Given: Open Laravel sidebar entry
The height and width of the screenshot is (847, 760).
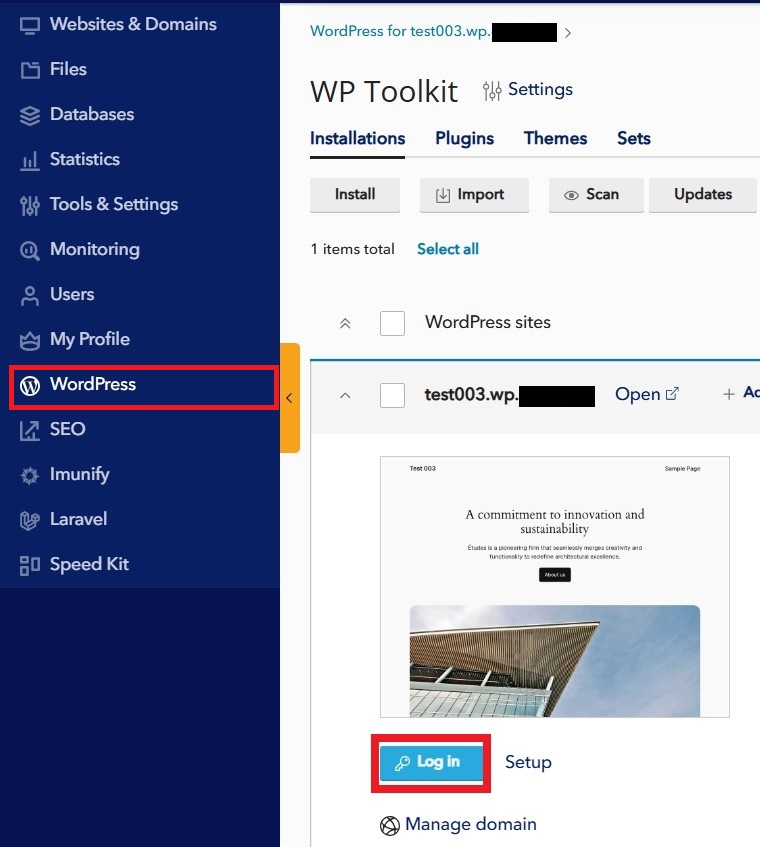Looking at the screenshot, I should click(78, 519).
